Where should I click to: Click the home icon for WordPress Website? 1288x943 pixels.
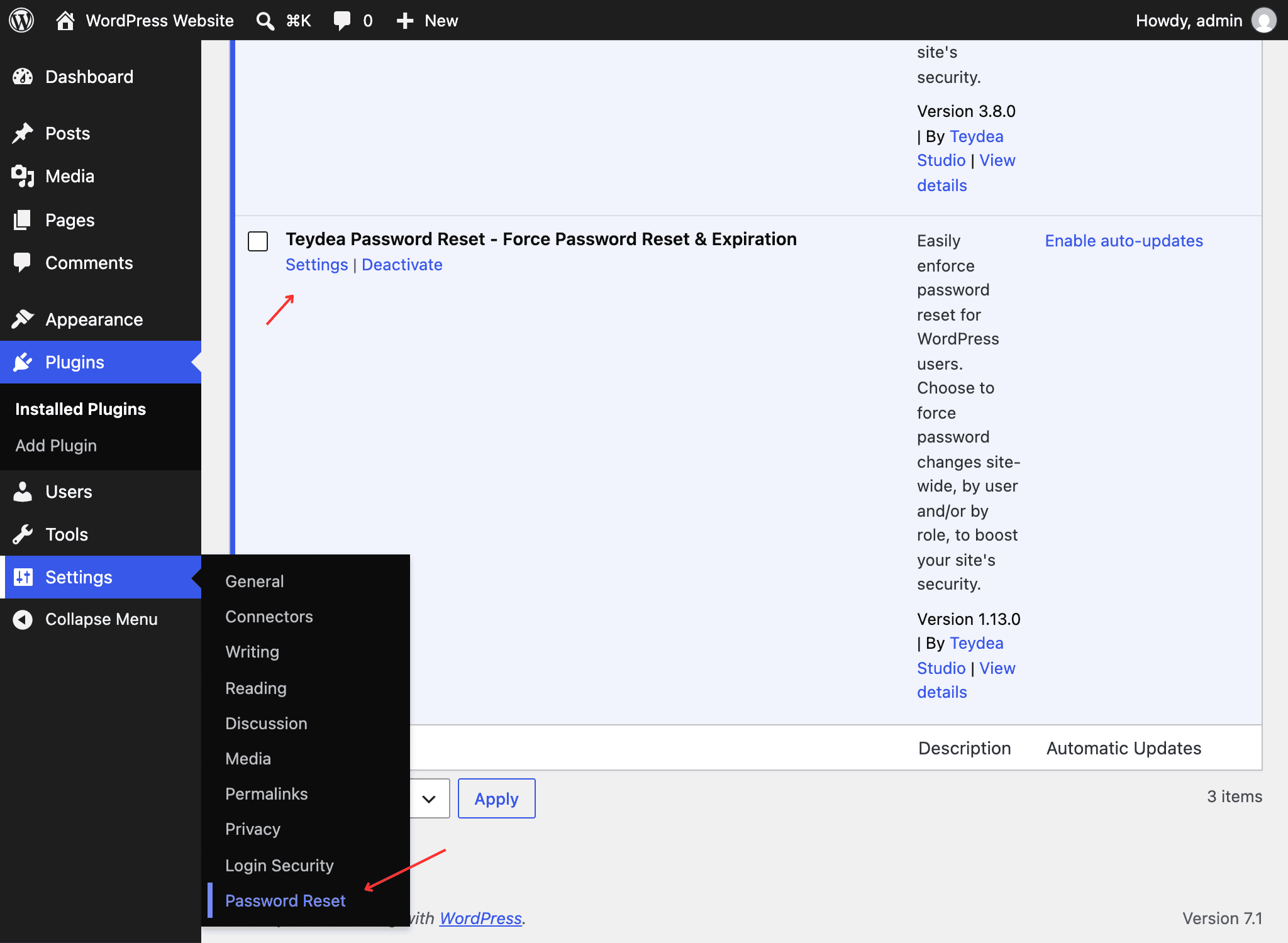[x=65, y=20]
